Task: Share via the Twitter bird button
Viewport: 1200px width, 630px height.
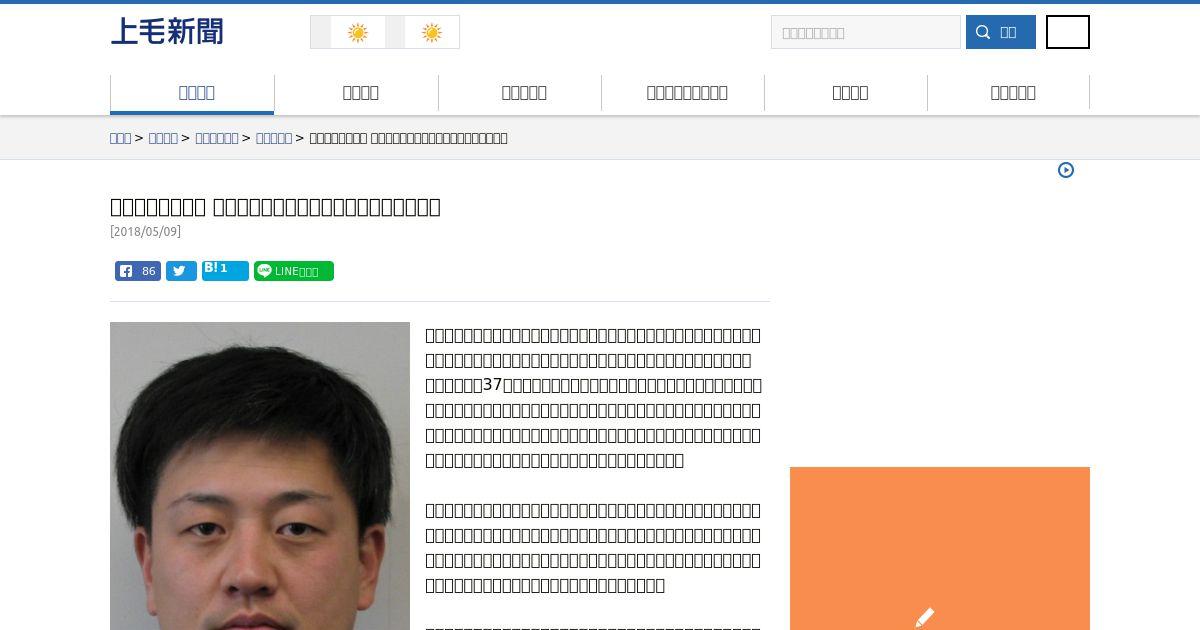Action: click(181, 271)
